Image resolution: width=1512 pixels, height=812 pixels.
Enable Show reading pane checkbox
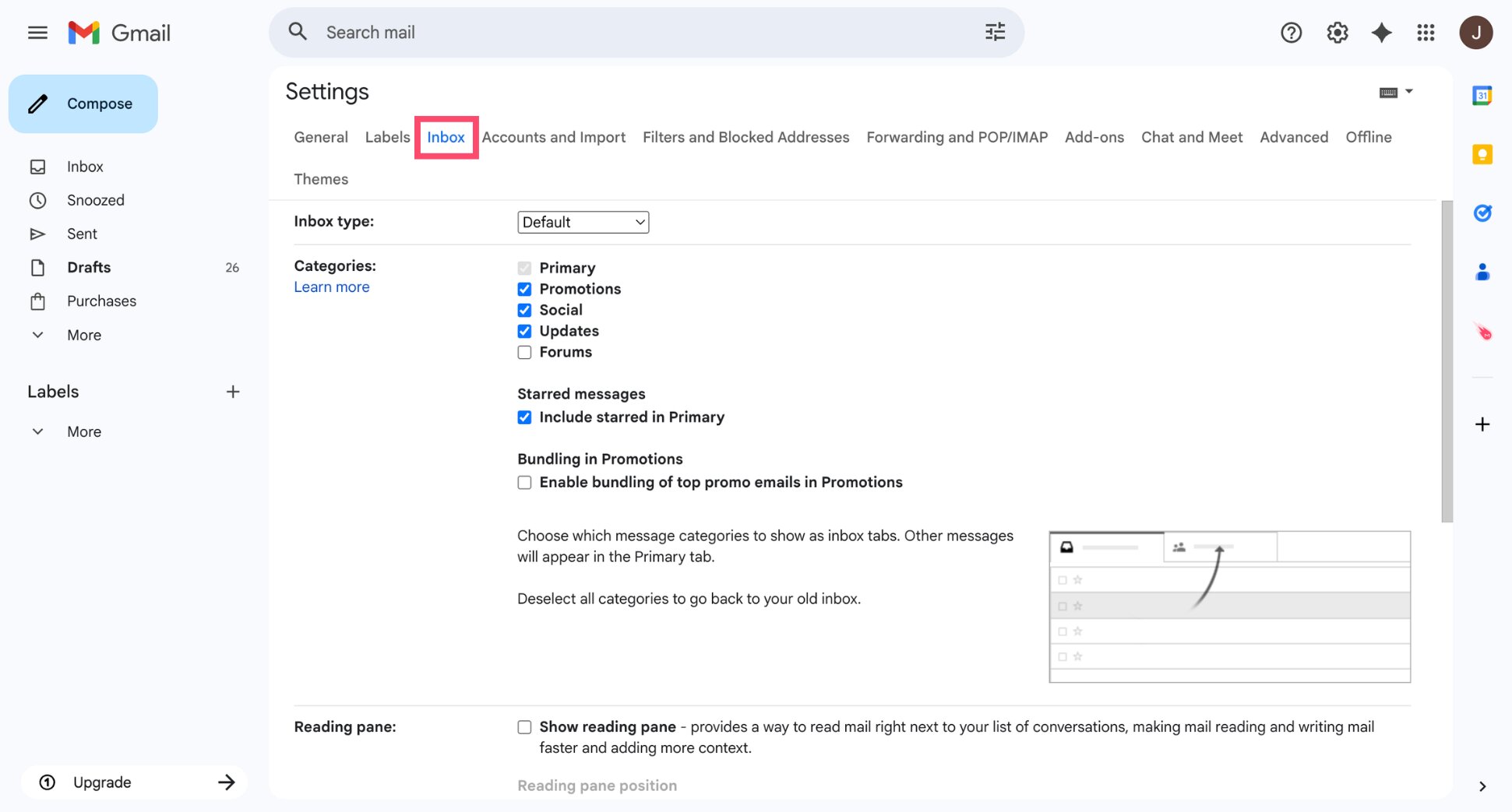click(524, 727)
